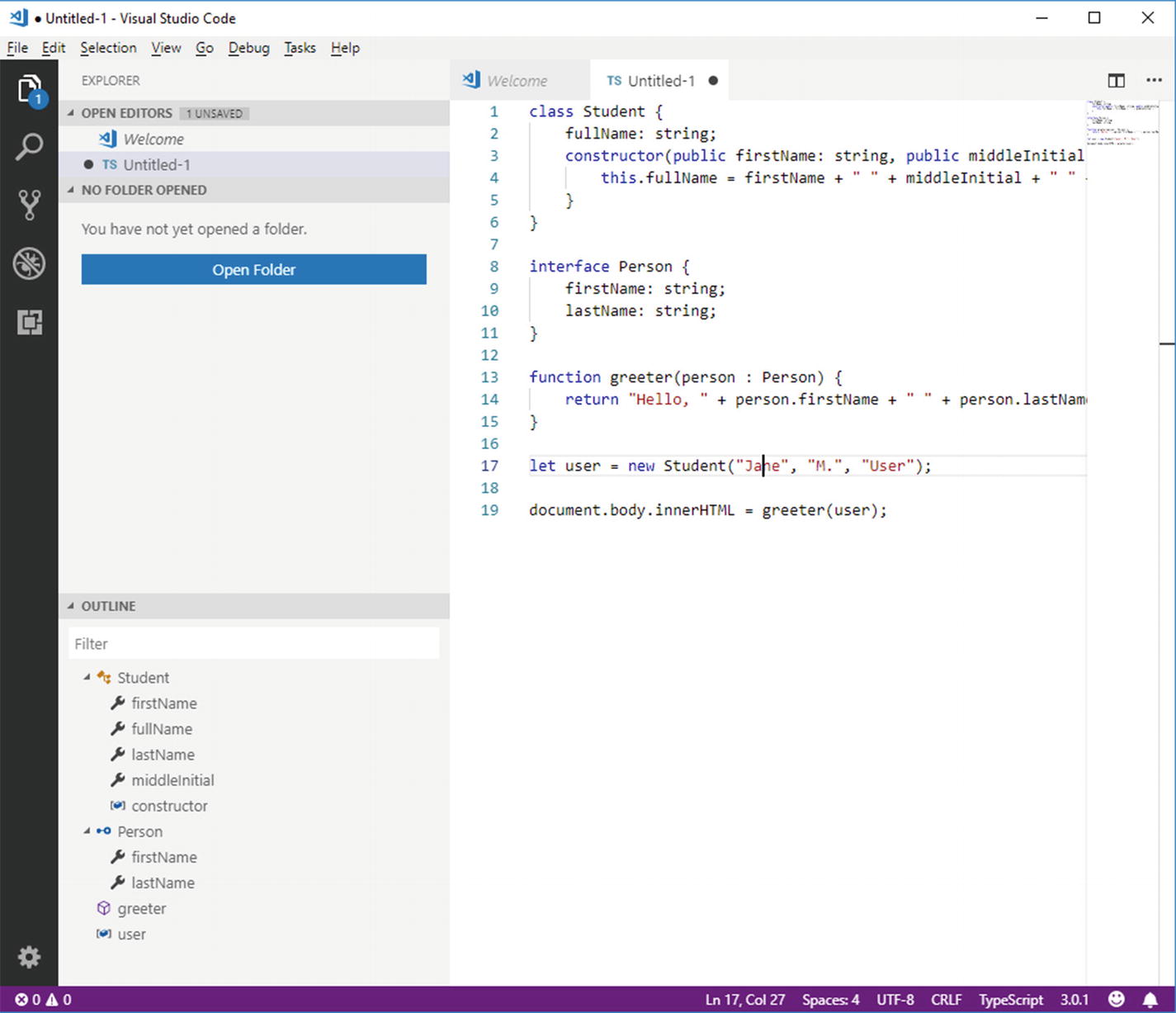Open the Extensions view icon
Viewport: 1176px width, 1013px height.
point(29,322)
